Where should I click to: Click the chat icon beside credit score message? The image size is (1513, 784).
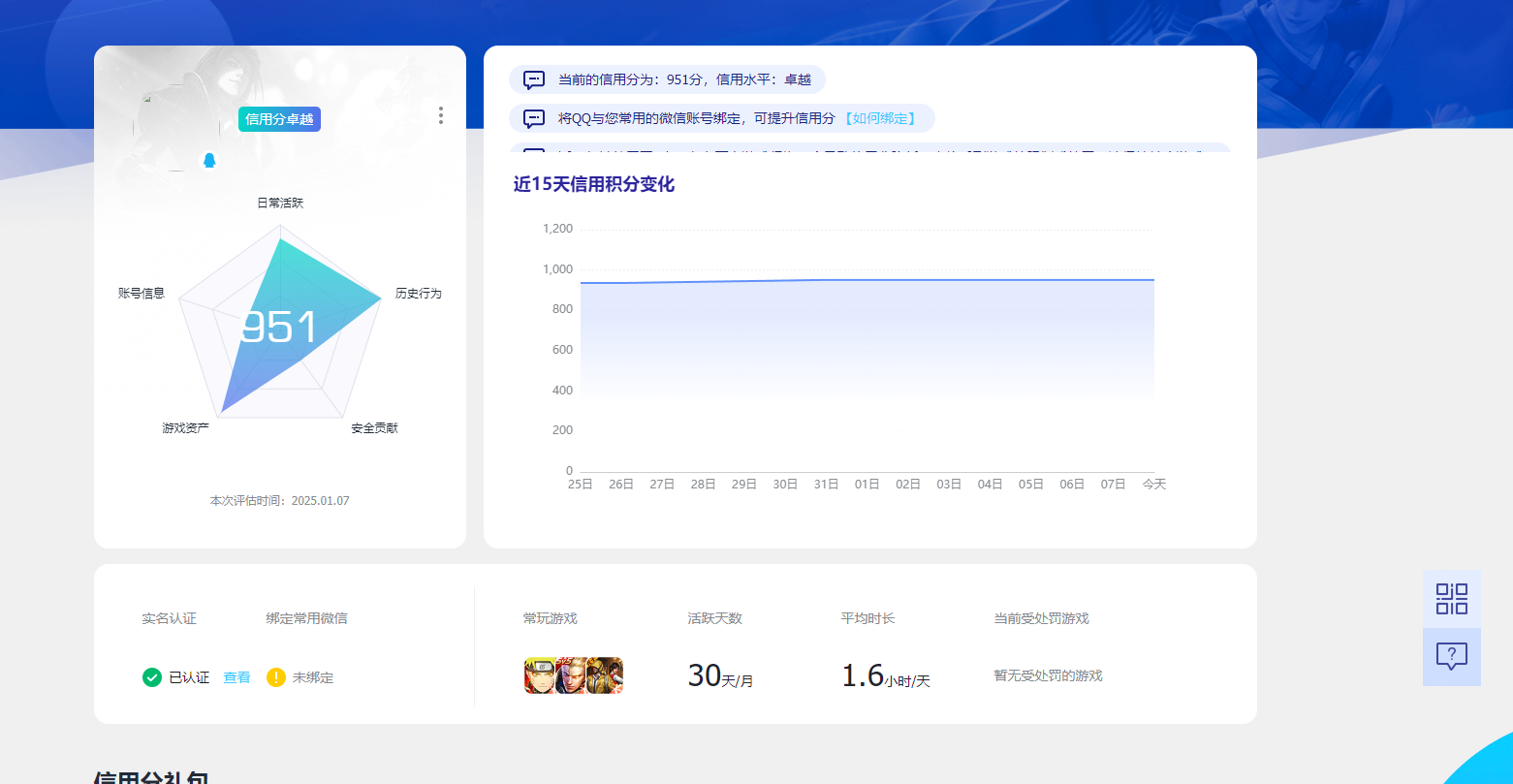pyautogui.click(x=534, y=79)
